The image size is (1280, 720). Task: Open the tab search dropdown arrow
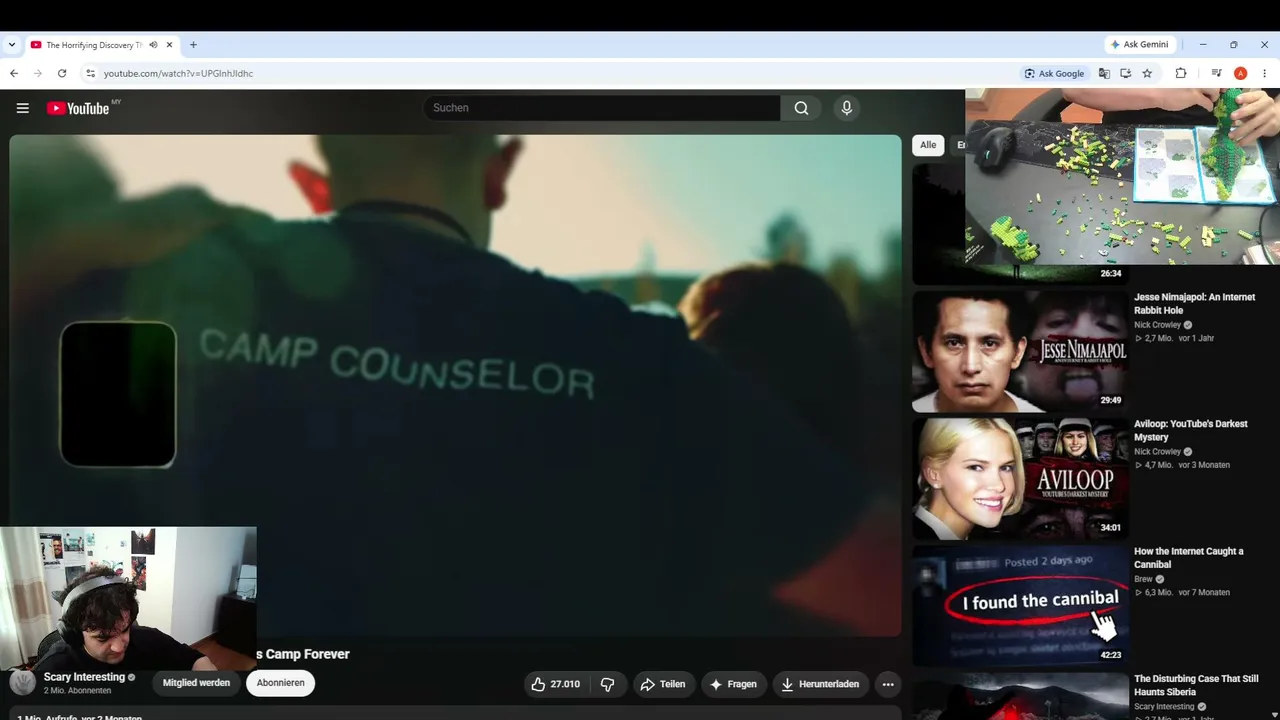click(12, 45)
